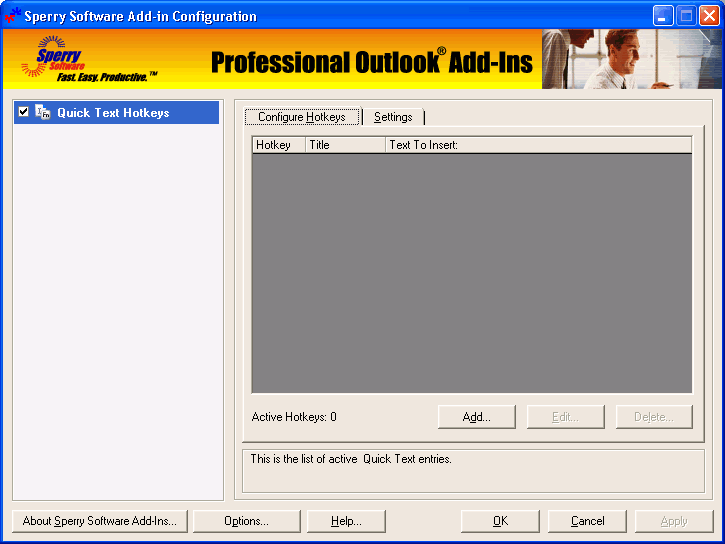Click the Professional Outlook Add-Ins banner title
The image size is (725, 544).
pos(372,62)
